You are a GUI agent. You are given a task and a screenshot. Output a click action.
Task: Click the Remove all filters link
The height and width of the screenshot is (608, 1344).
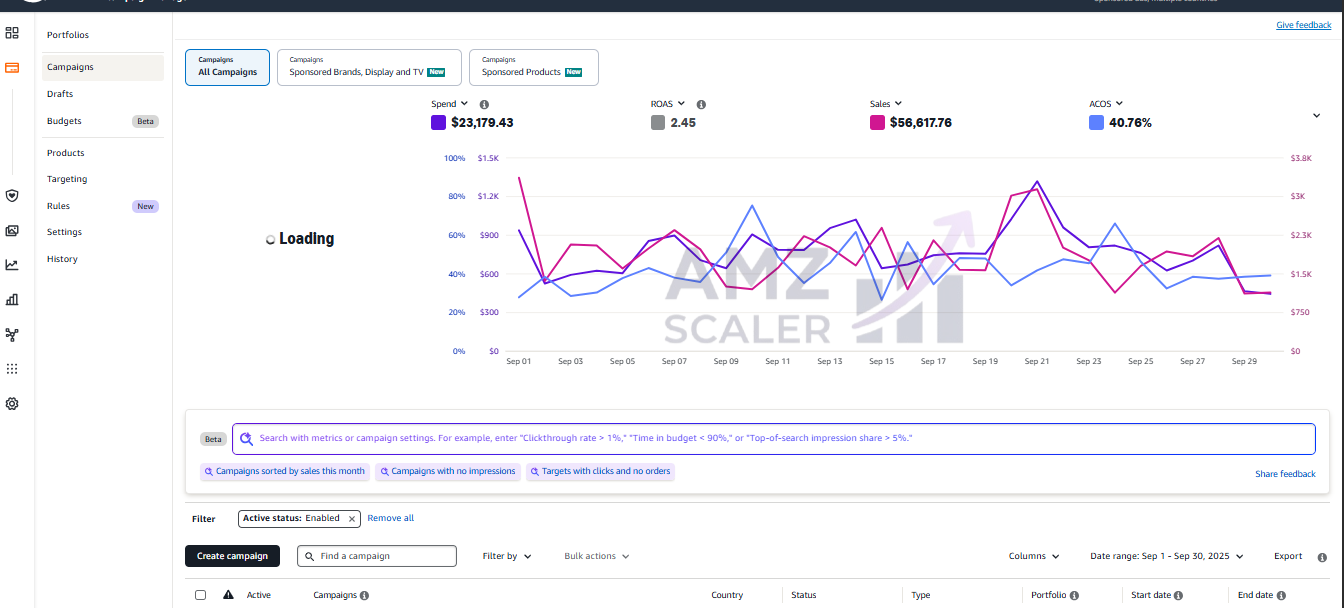390,518
